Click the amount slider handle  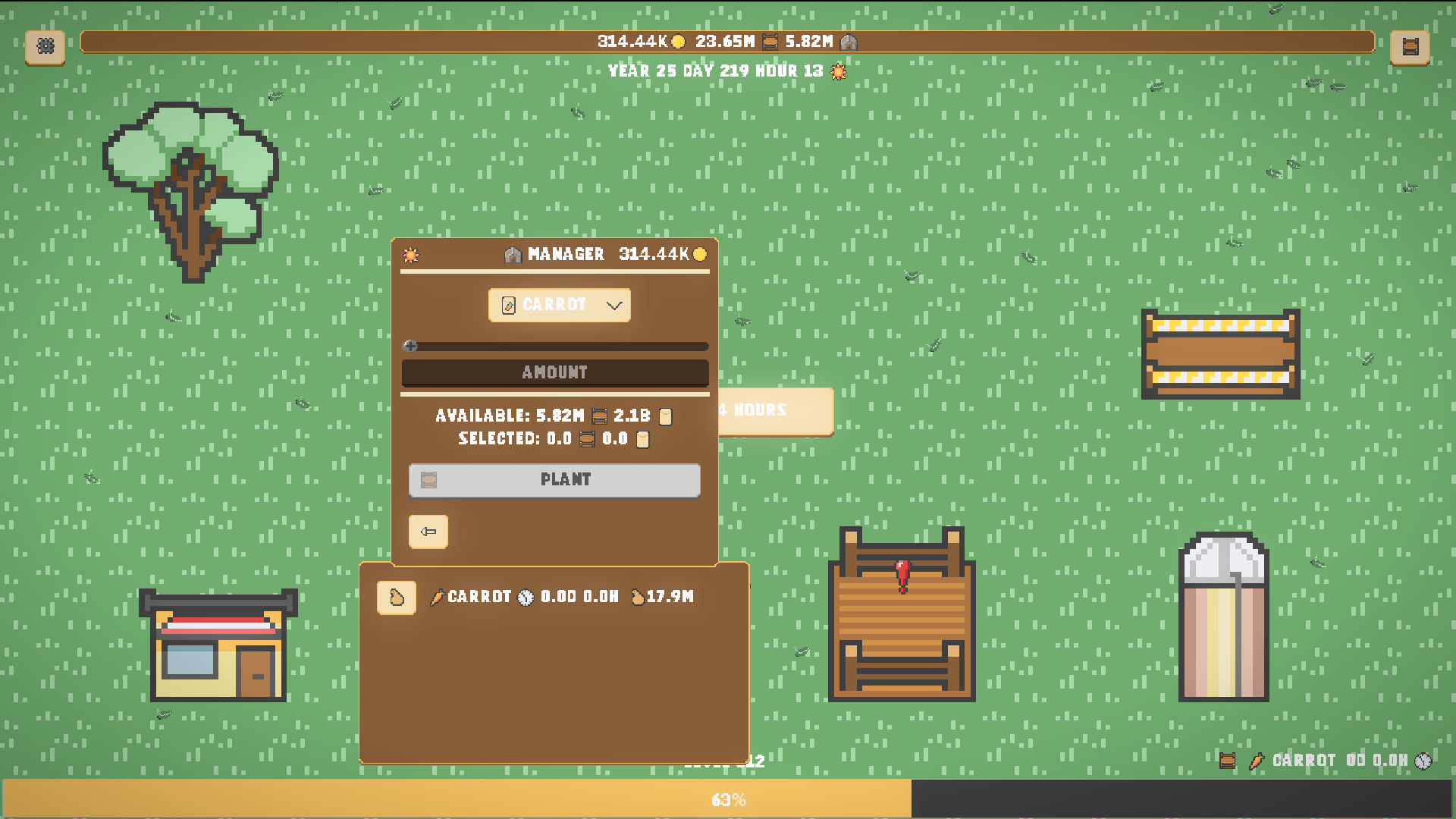(x=410, y=347)
